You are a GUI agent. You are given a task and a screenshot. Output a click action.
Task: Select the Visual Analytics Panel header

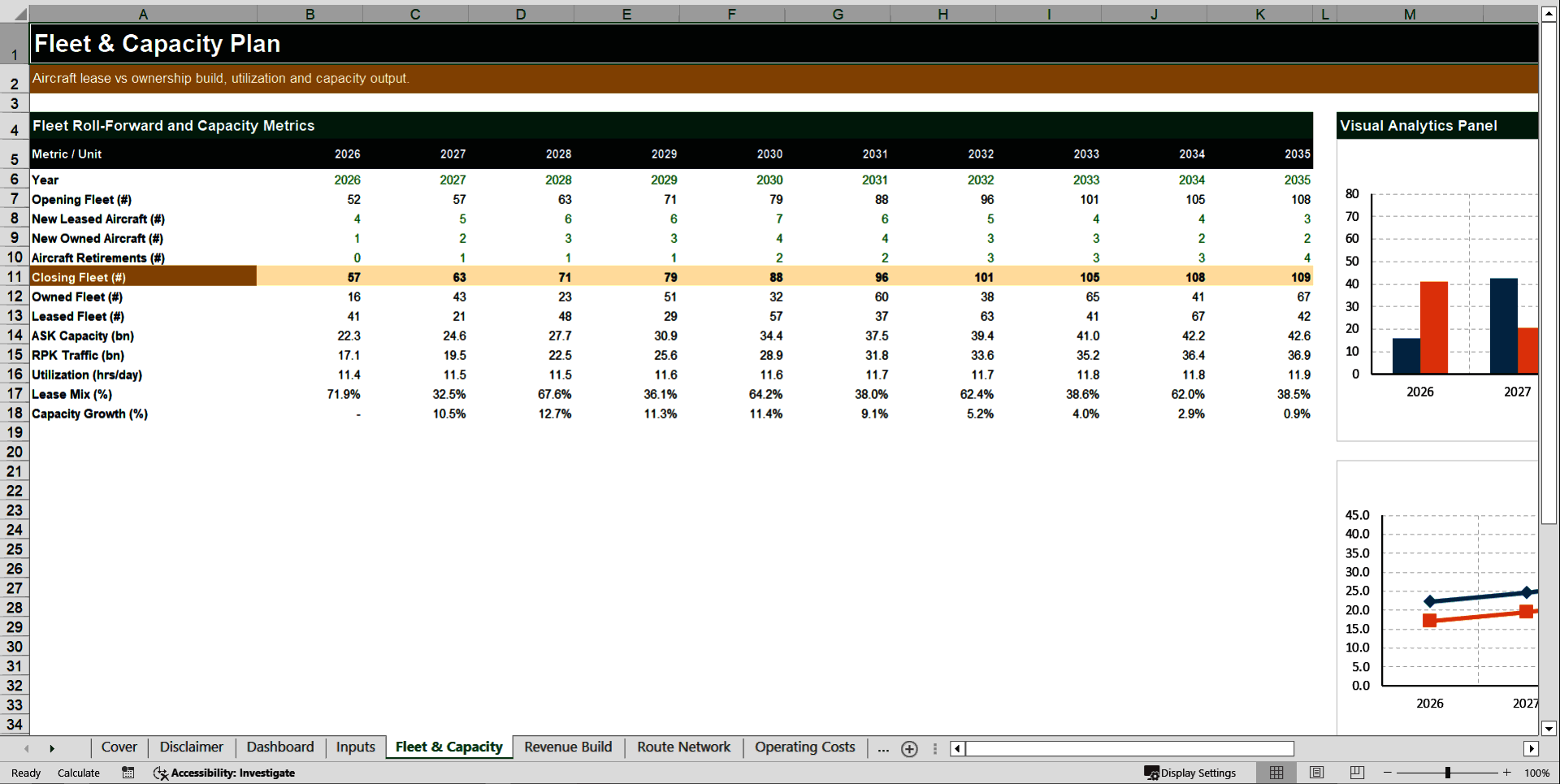1437,126
